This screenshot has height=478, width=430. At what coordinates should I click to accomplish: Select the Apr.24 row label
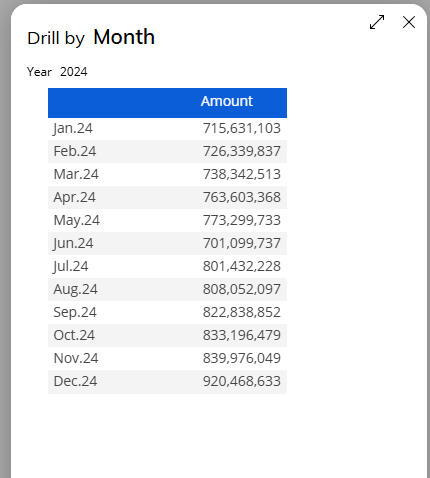[74, 197]
